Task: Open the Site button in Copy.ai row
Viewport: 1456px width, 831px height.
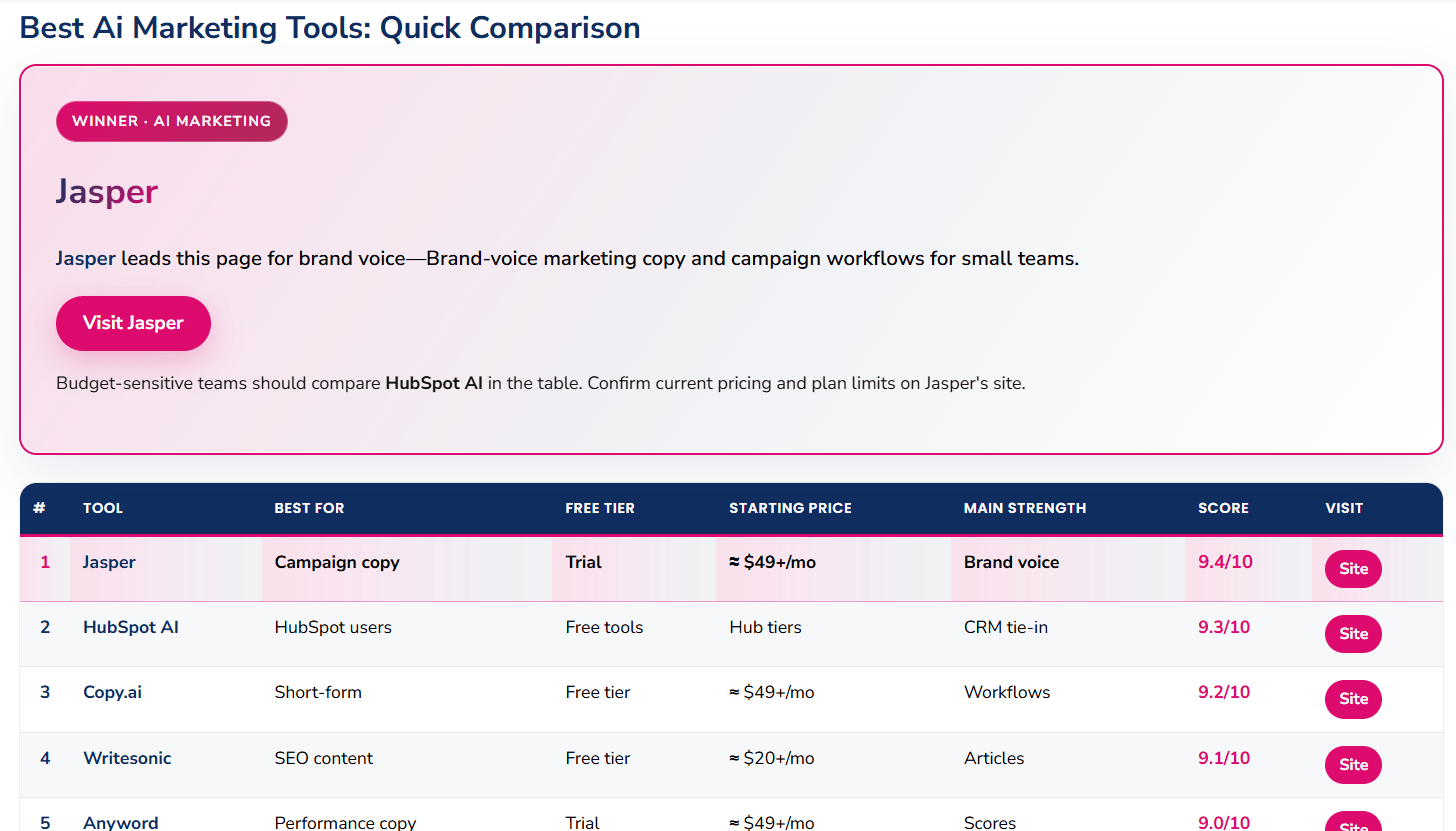Action: pyautogui.click(x=1353, y=699)
